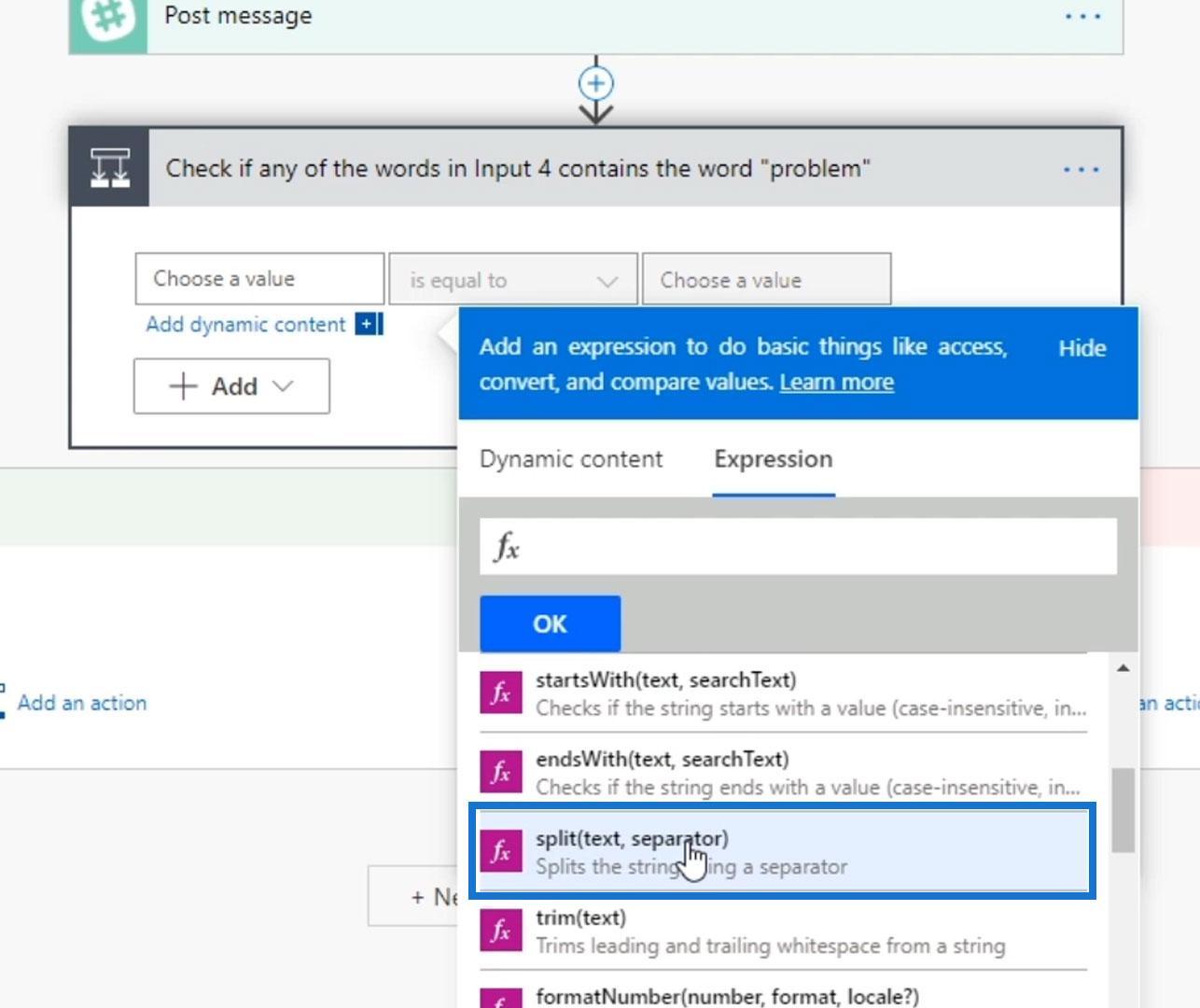Click the function list scrollbar up arrow
Viewport: 1200px width, 1008px height.
click(x=1123, y=668)
